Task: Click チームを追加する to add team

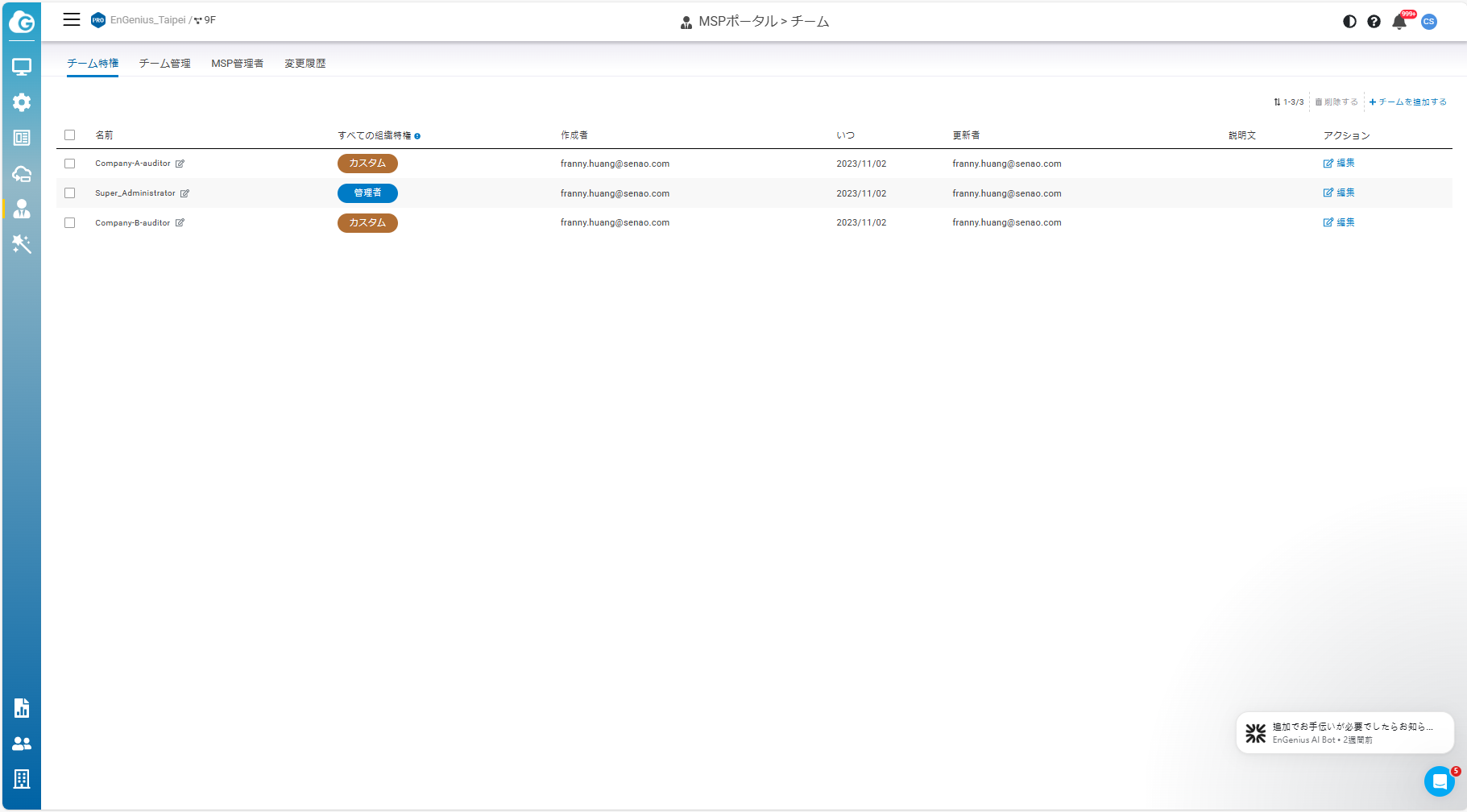Action: pyautogui.click(x=1407, y=102)
